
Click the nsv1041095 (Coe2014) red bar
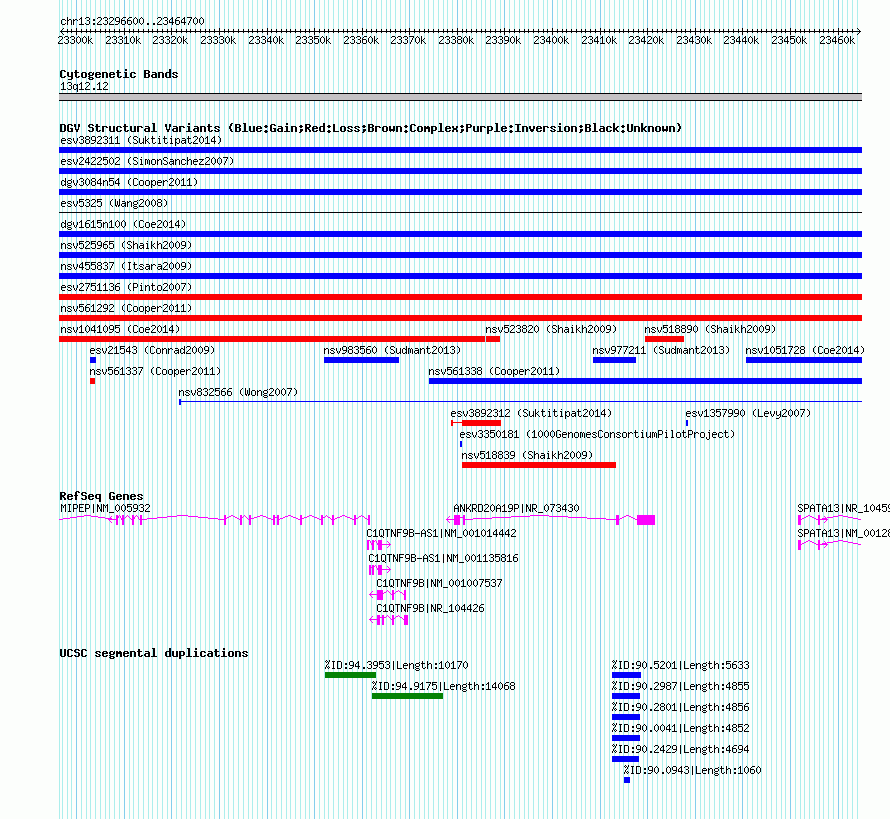point(272,339)
